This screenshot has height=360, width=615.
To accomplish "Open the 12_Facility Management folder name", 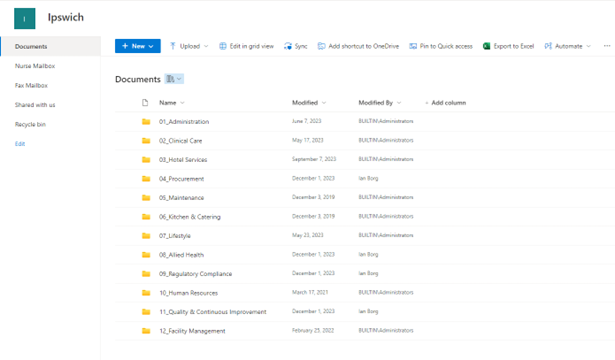I will pyautogui.click(x=192, y=331).
